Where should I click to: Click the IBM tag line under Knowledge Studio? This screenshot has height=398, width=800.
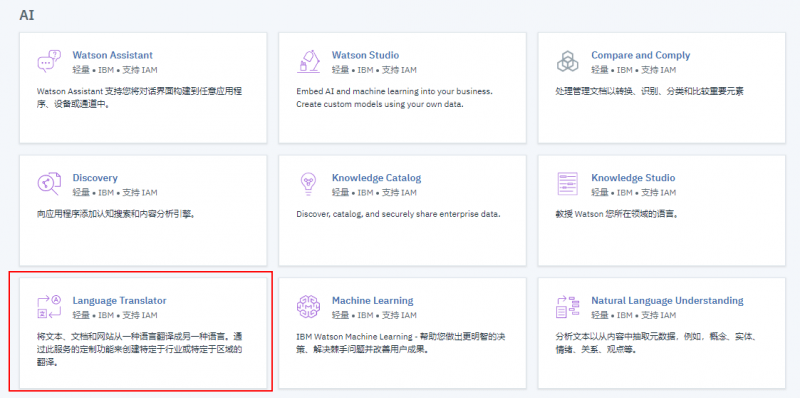[x=634, y=192]
